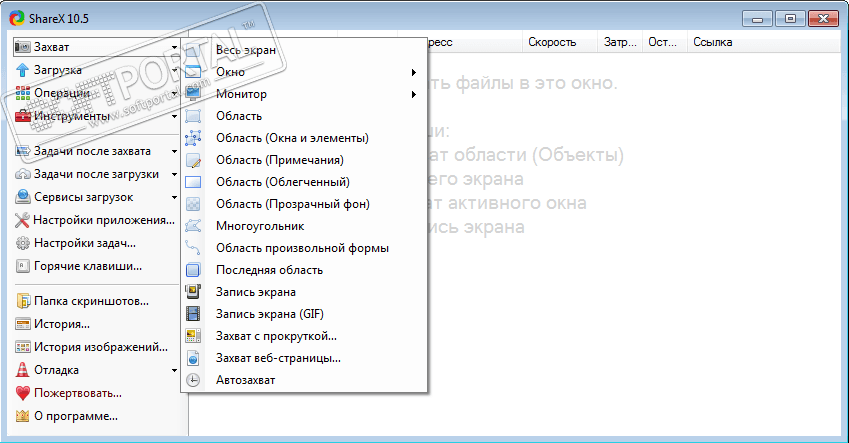Click the Область (Окна и элементы) icon
Viewport: 849px width, 443px height.
193,138
